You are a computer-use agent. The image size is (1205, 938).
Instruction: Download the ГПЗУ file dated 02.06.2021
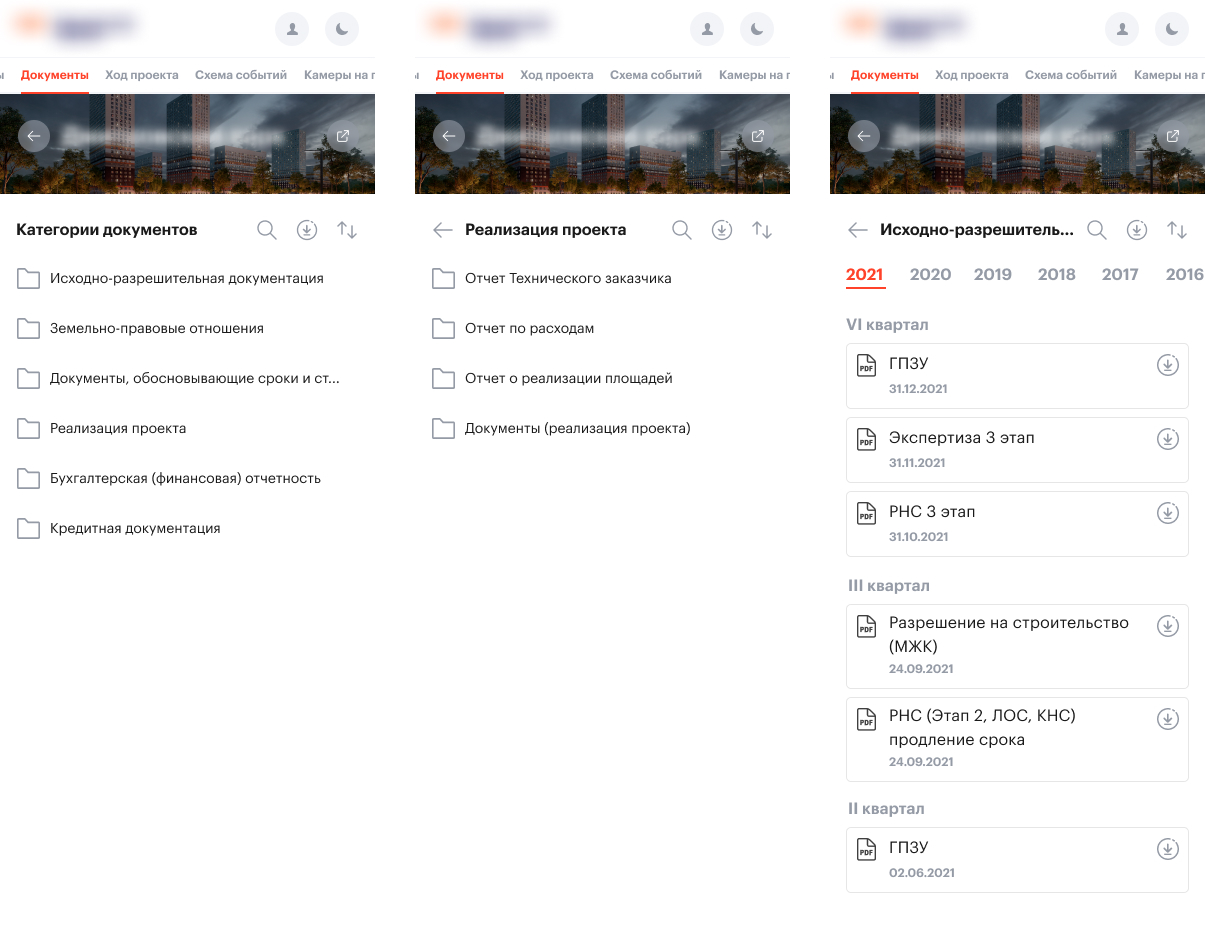(x=1167, y=849)
